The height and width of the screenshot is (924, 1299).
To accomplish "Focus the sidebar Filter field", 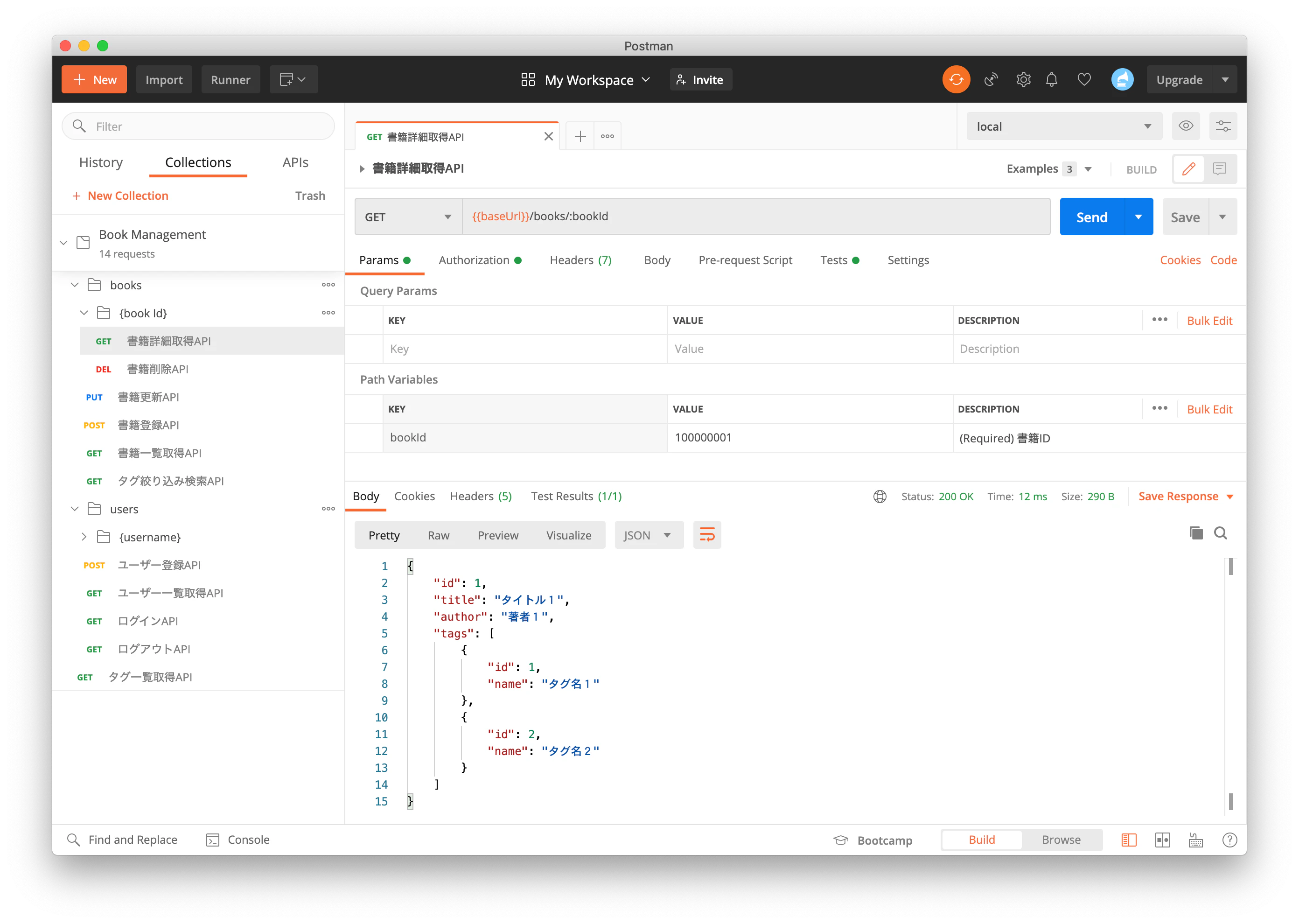I will (x=198, y=126).
